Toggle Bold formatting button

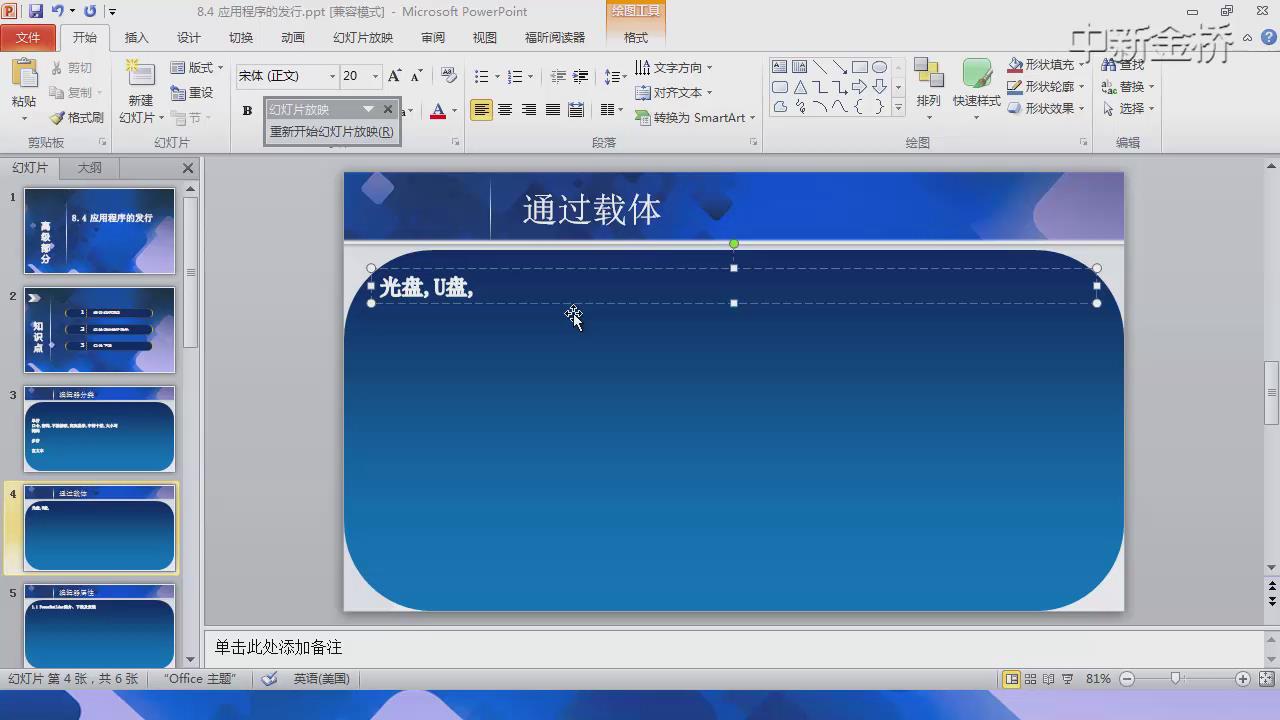point(247,111)
